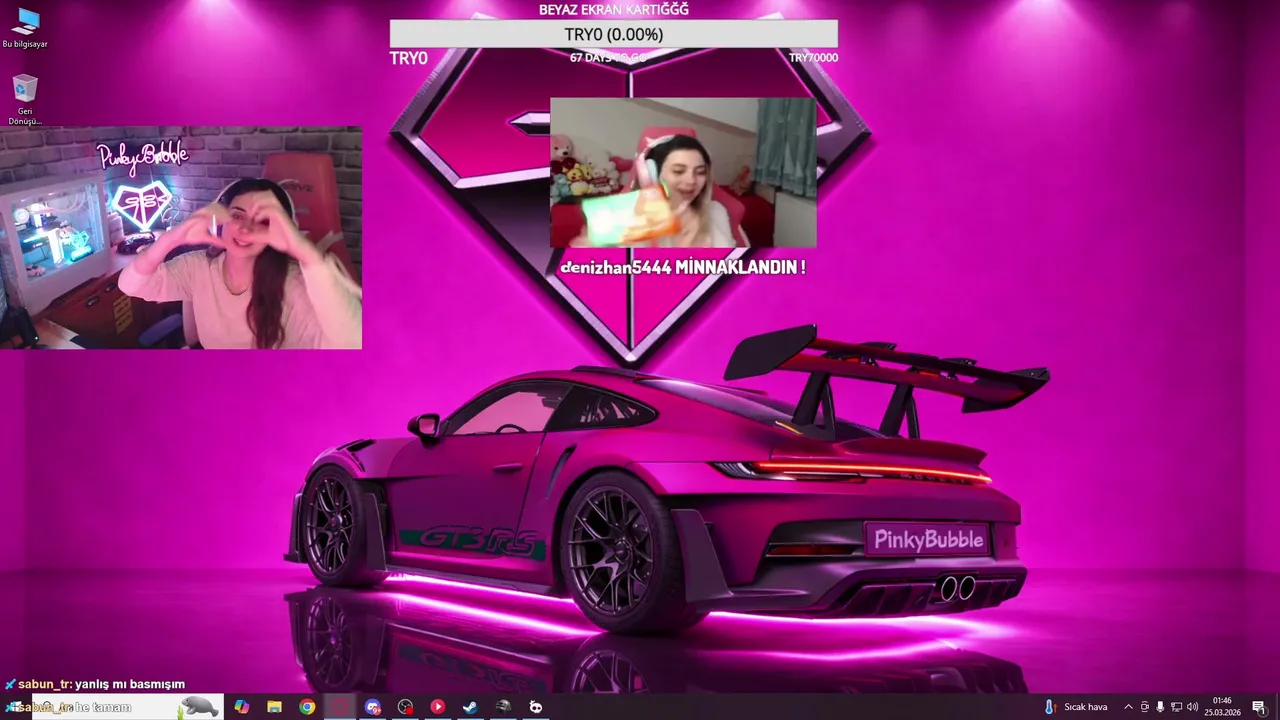Open File Explorer from the taskbar
1280x720 pixels.
click(x=274, y=707)
